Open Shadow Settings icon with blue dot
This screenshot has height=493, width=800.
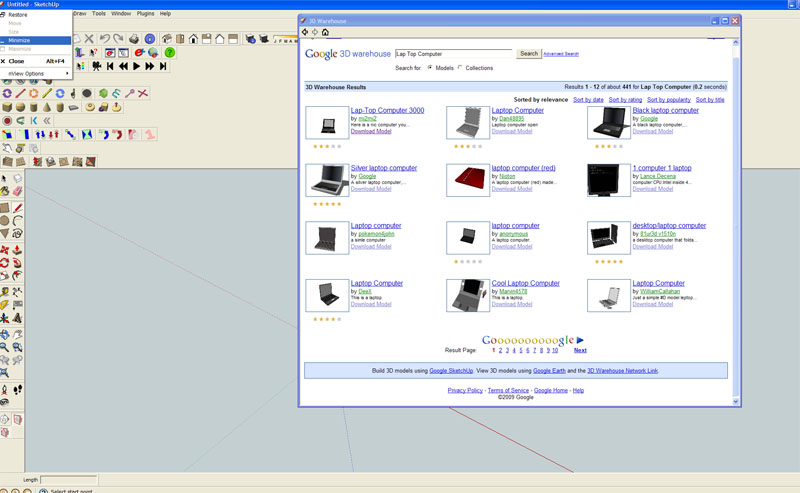point(250,39)
